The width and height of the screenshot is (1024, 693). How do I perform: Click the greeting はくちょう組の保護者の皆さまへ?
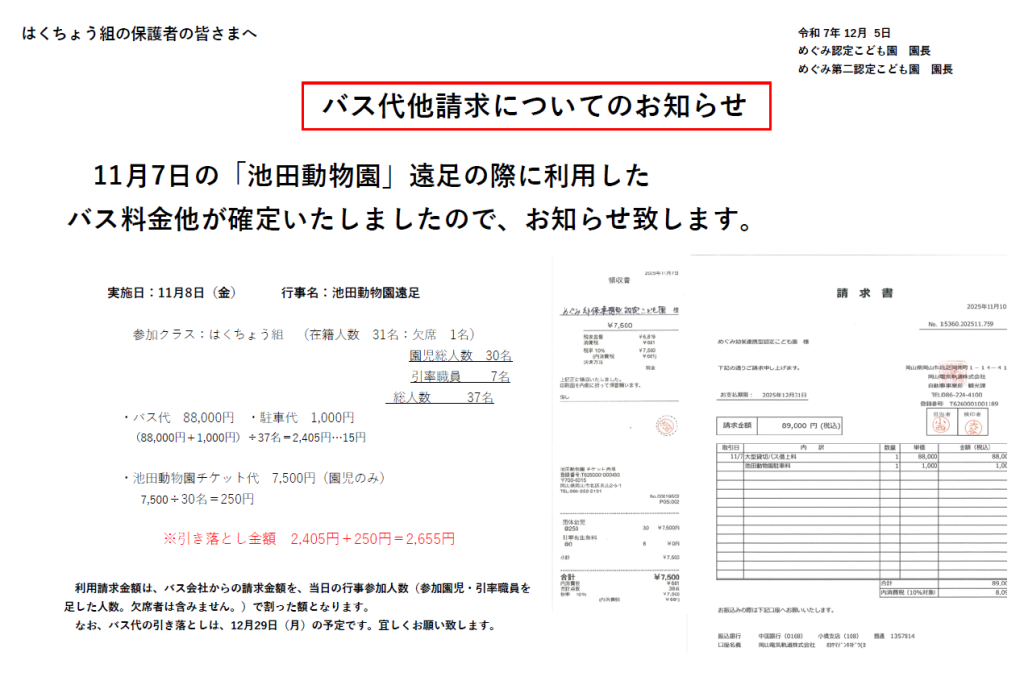(139, 34)
